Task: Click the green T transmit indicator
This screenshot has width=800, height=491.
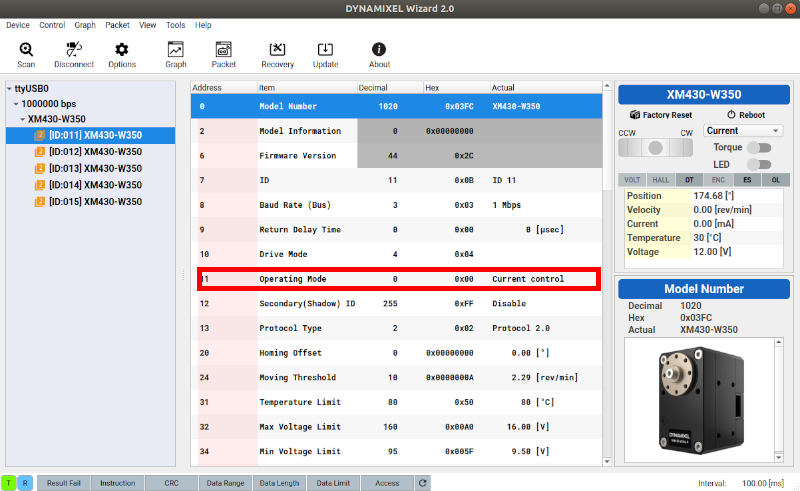Action: coord(9,483)
